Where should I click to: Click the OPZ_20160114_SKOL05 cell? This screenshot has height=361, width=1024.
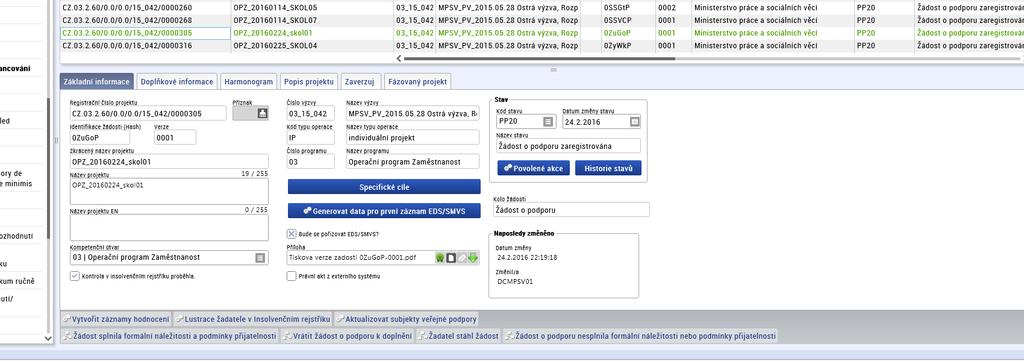click(x=312, y=8)
